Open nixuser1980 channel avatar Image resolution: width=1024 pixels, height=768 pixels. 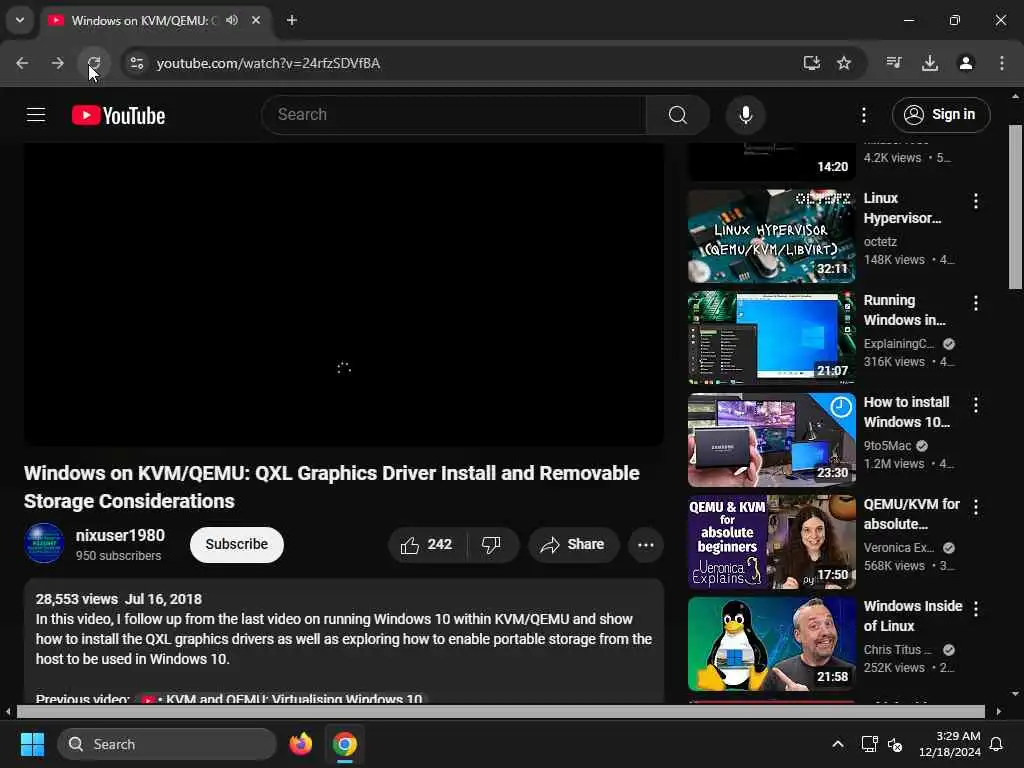44,543
